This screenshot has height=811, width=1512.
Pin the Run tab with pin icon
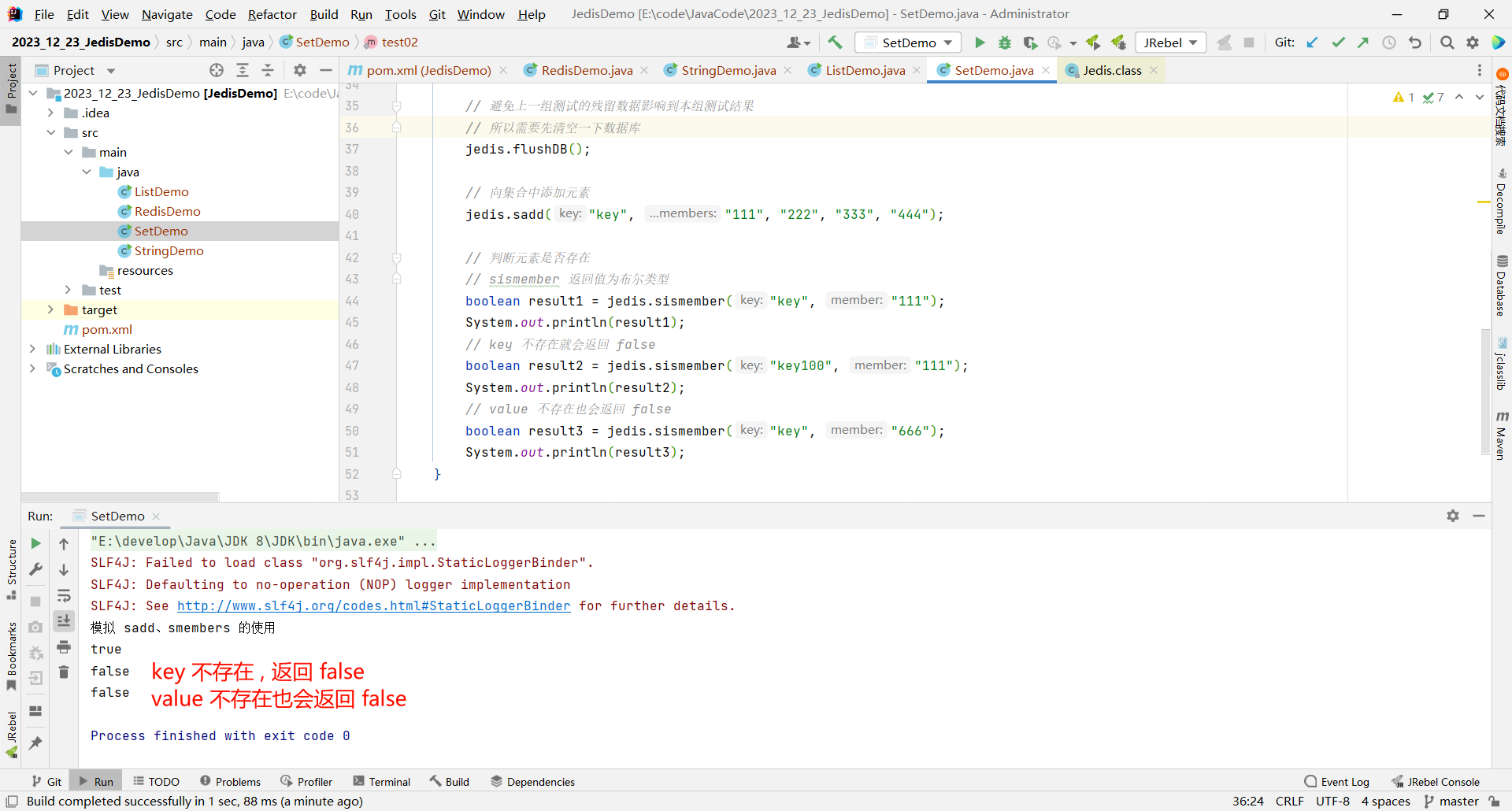tap(35, 742)
